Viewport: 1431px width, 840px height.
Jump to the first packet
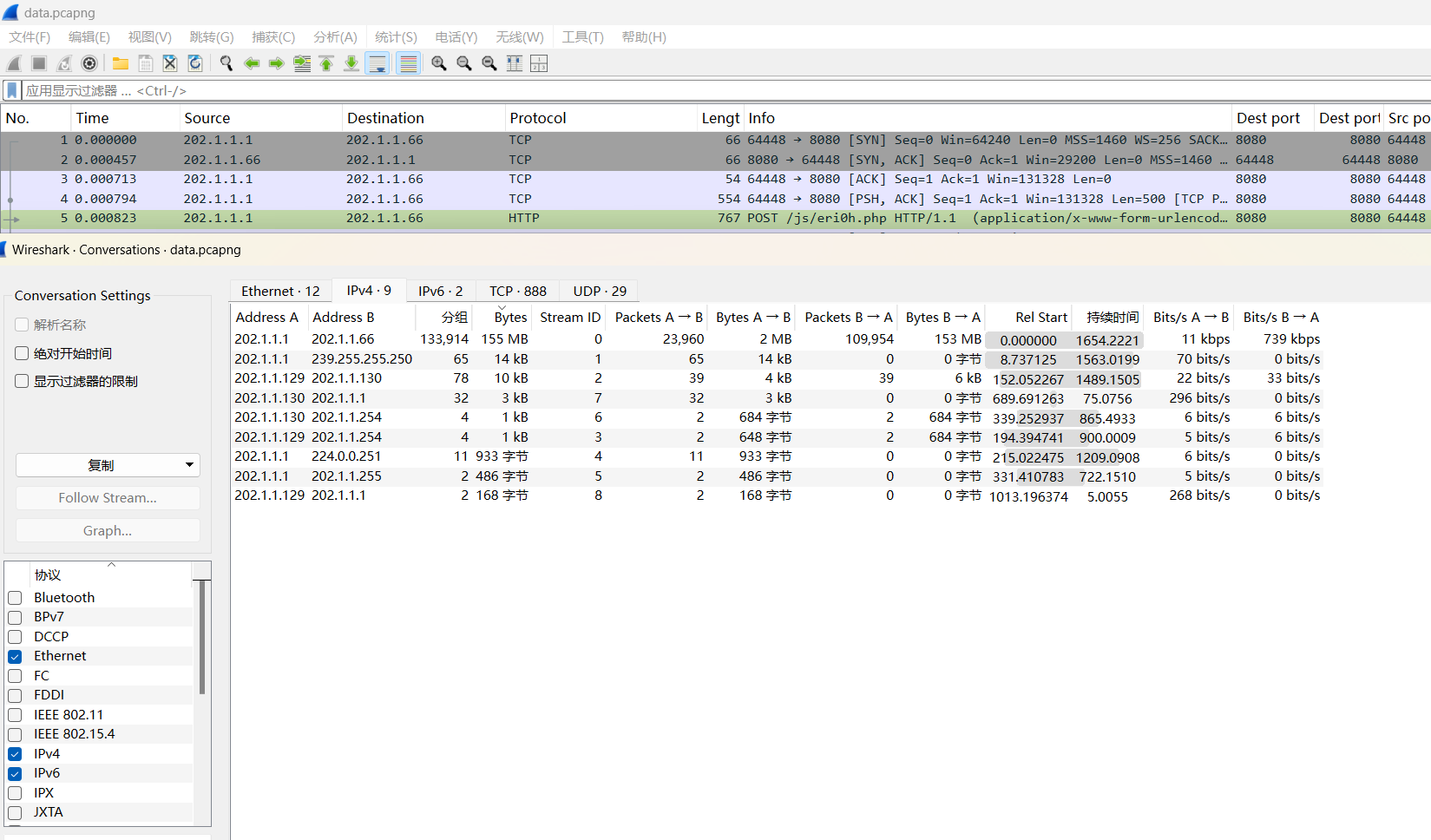[326, 63]
